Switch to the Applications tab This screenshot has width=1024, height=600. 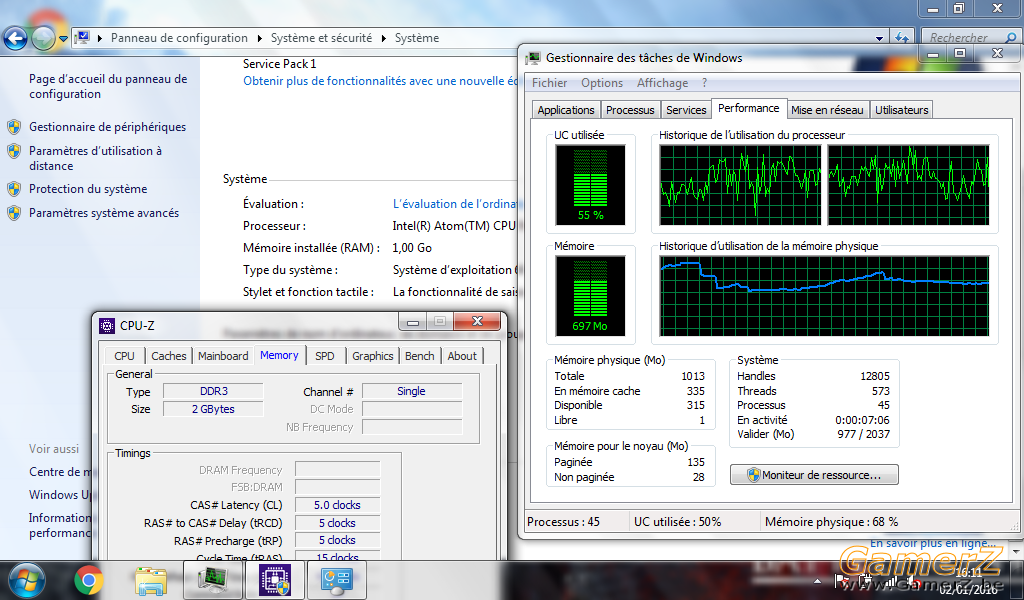(x=566, y=110)
